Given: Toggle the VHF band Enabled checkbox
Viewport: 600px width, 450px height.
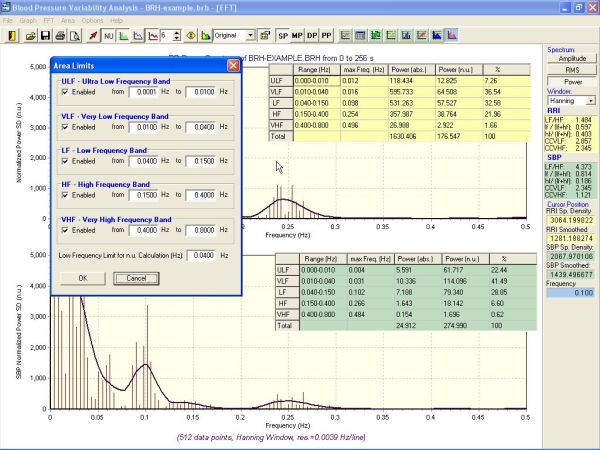Looking at the screenshot, I should [64, 230].
